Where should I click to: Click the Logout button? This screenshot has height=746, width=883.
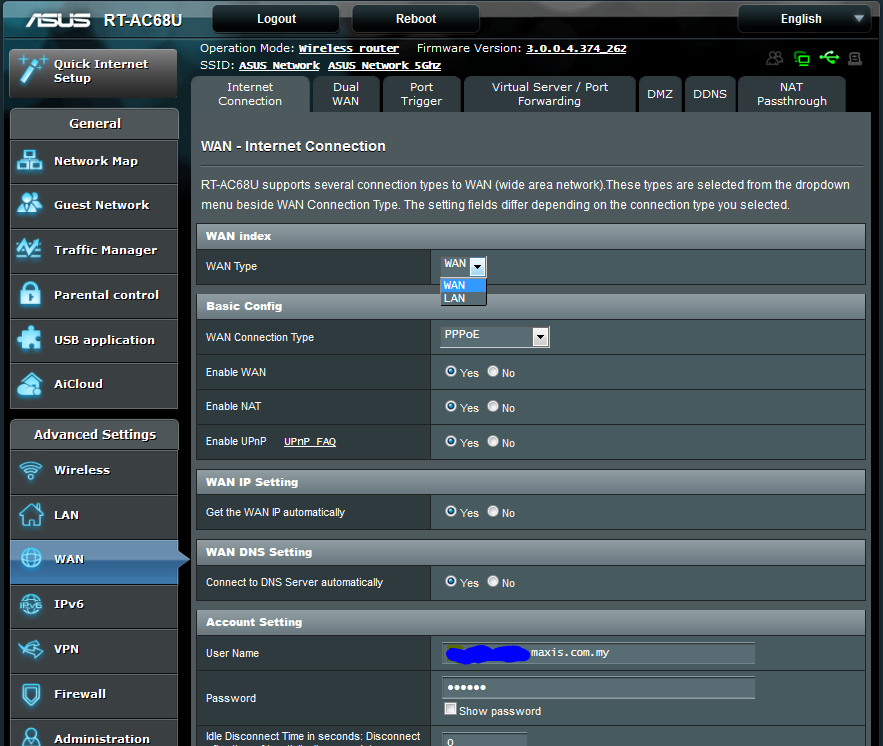276,19
